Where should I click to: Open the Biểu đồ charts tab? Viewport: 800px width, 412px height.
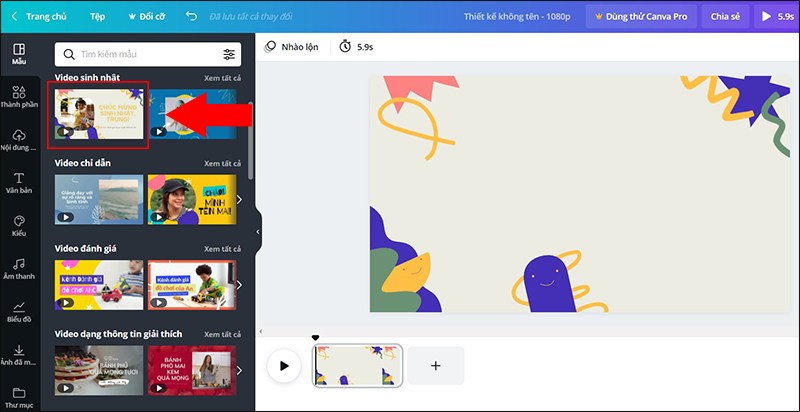pos(19,312)
